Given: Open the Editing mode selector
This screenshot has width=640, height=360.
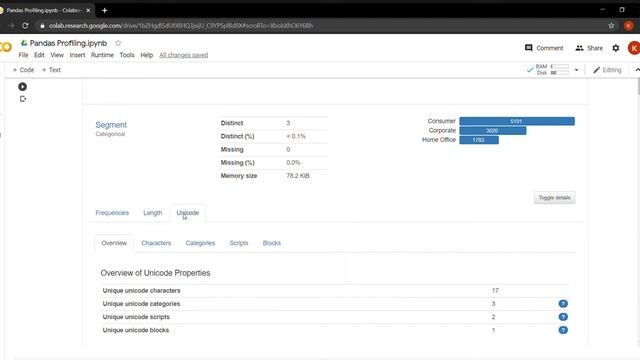Looking at the screenshot, I should (607, 70).
